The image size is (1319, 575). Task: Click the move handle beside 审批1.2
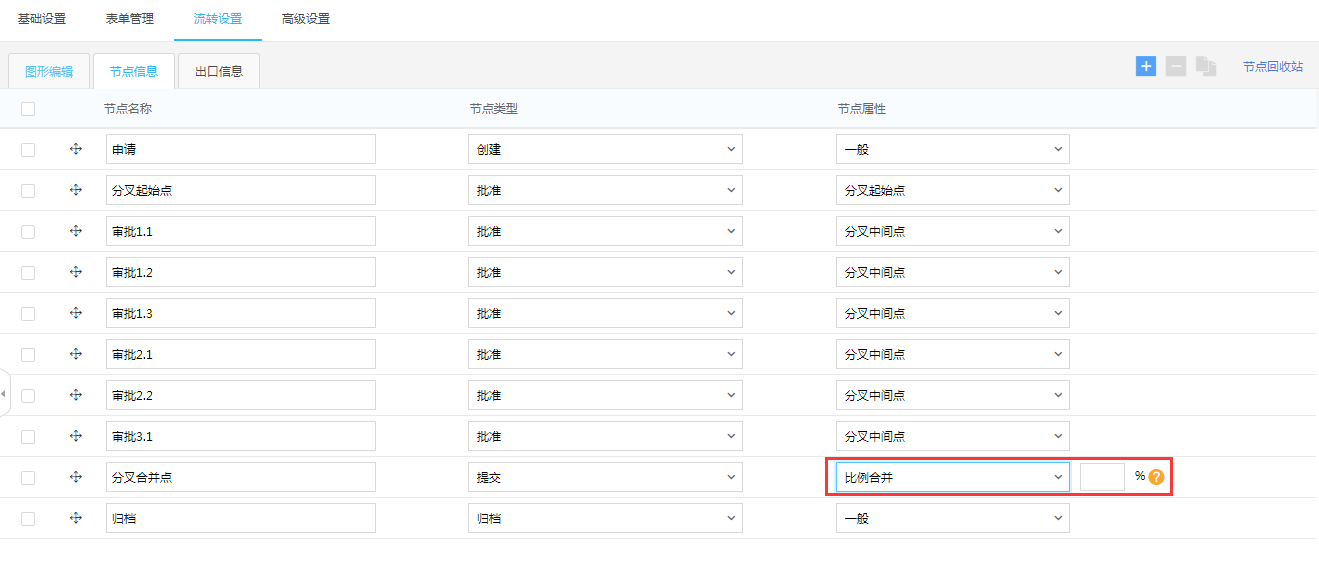76,272
